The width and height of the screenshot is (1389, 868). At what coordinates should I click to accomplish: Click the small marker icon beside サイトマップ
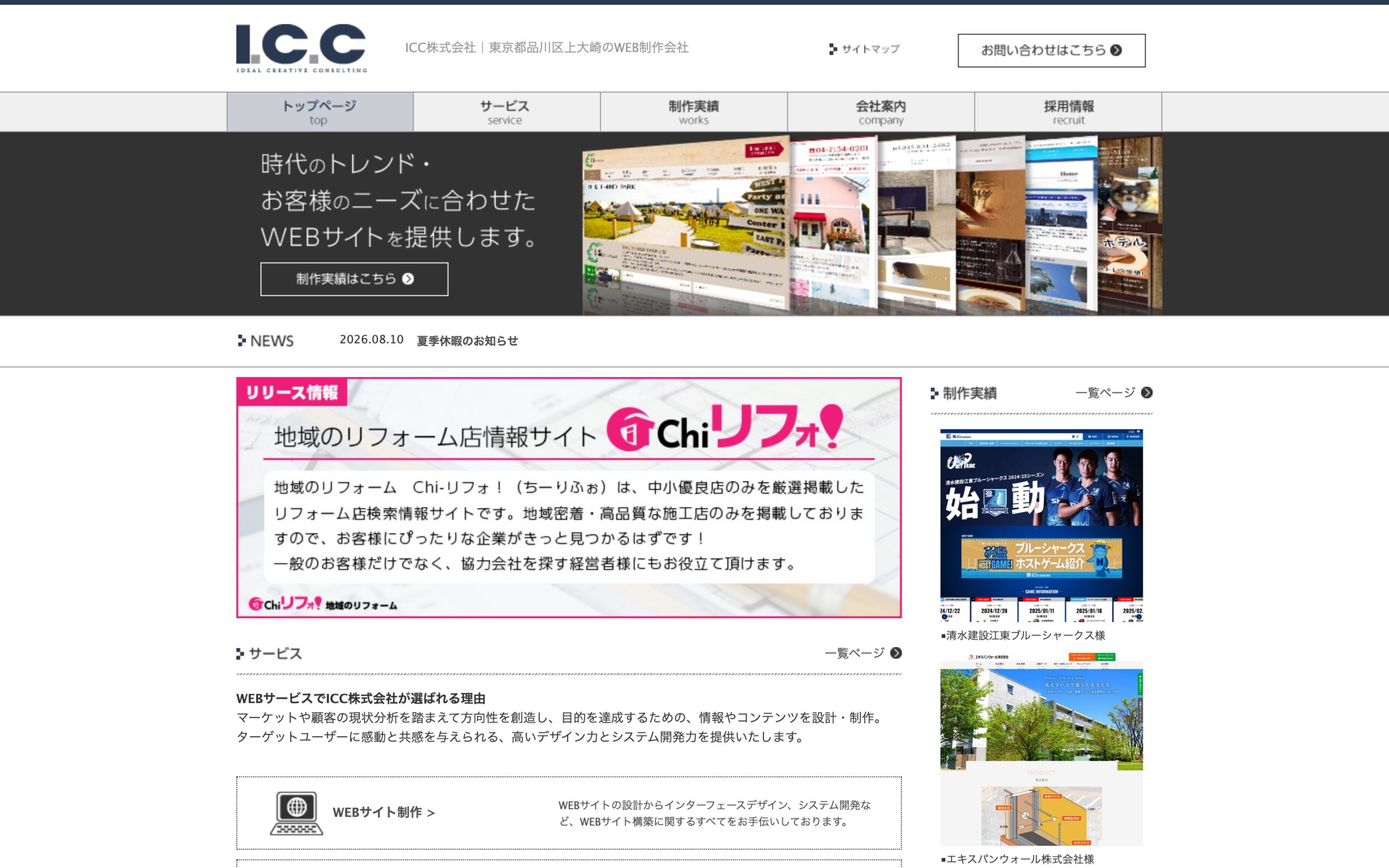point(833,49)
